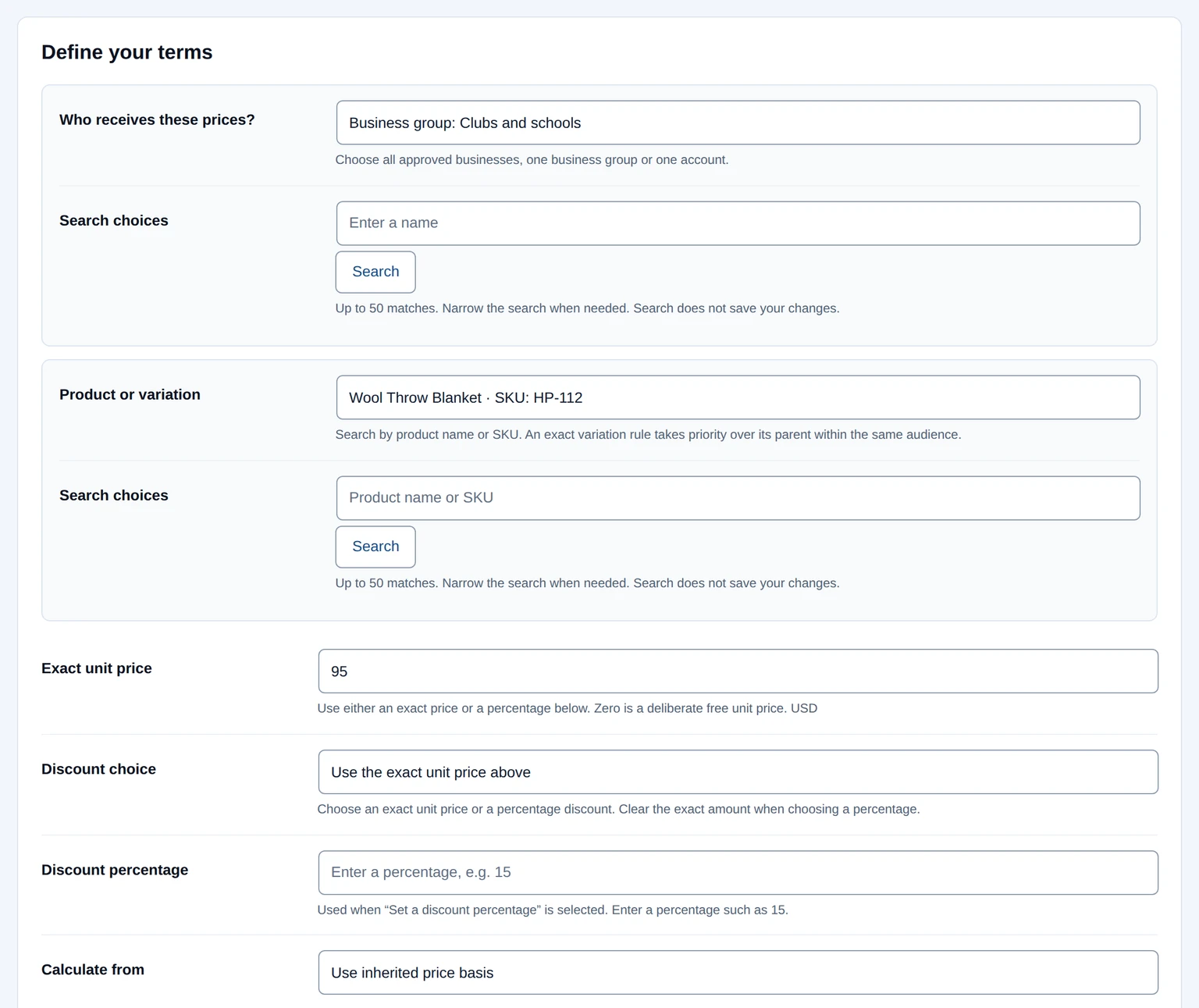Click the 'Define your terms' heading
Image resolution: width=1199 pixels, height=1008 pixels.
127,52
